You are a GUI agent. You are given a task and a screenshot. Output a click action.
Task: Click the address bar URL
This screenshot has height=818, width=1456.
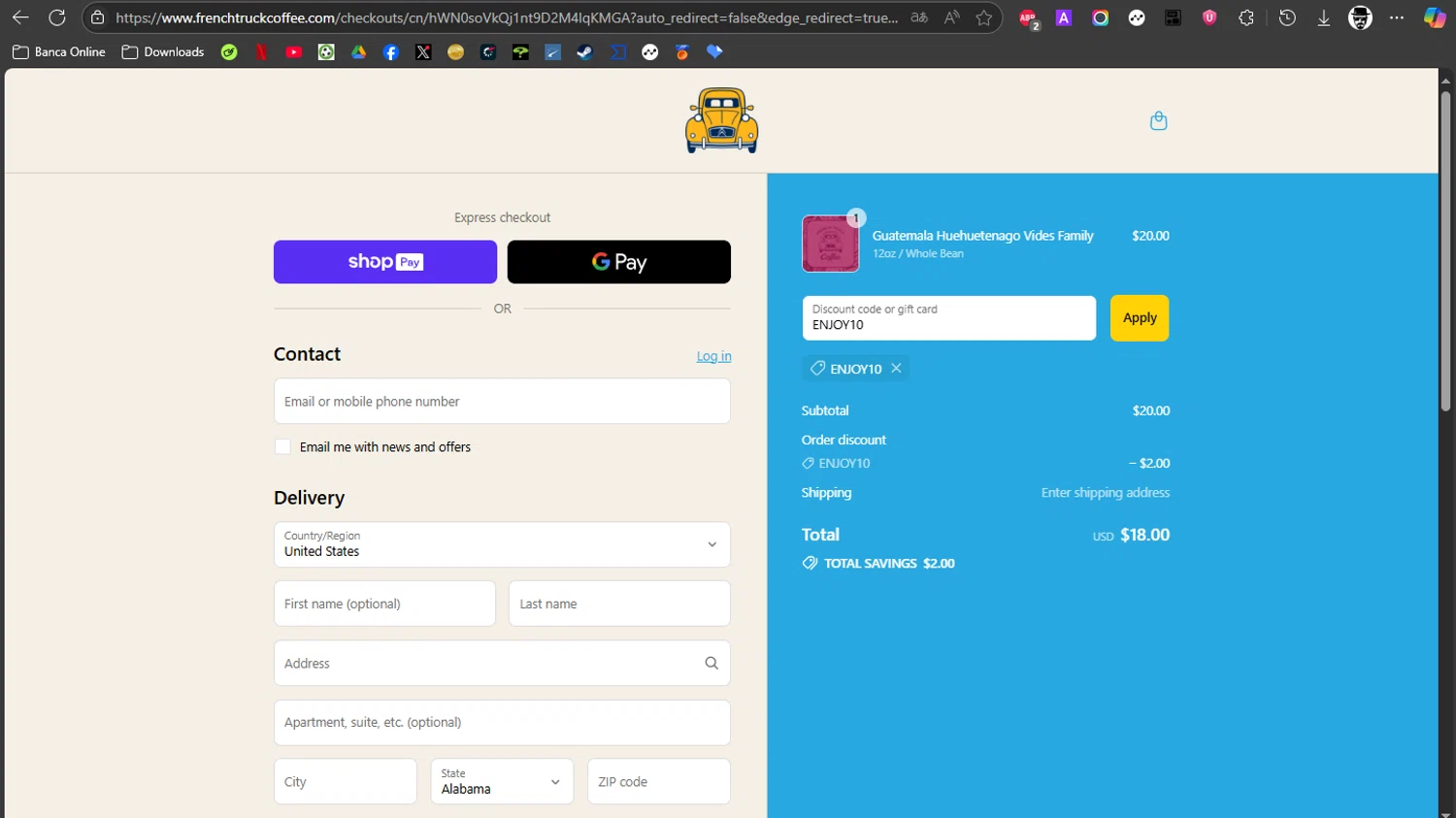(x=507, y=17)
